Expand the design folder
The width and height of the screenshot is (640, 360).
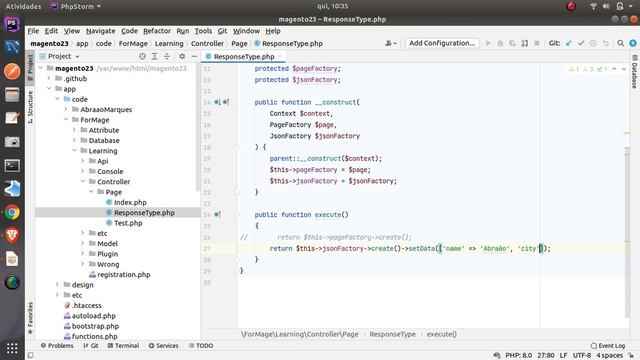(58, 284)
